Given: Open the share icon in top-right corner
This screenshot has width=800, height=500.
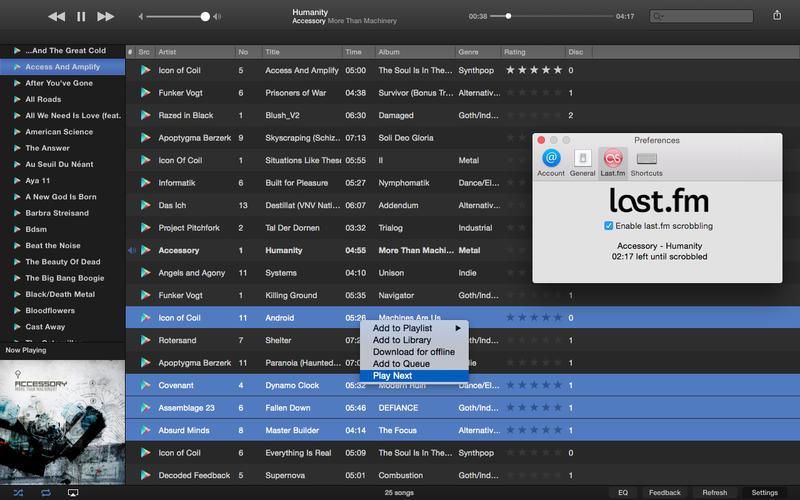Looking at the screenshot, I should click(777, 15).
